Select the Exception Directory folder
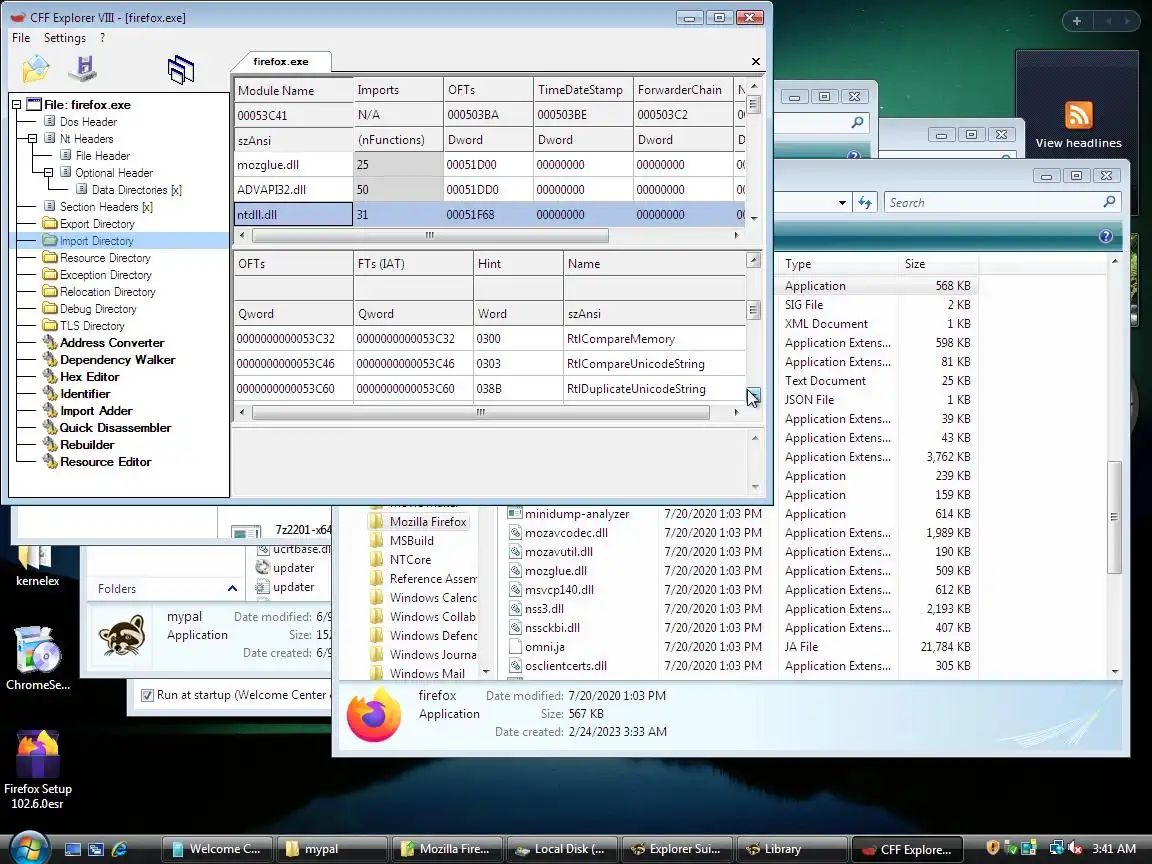This screenshot has height=864, width=1152. (106, 274)
